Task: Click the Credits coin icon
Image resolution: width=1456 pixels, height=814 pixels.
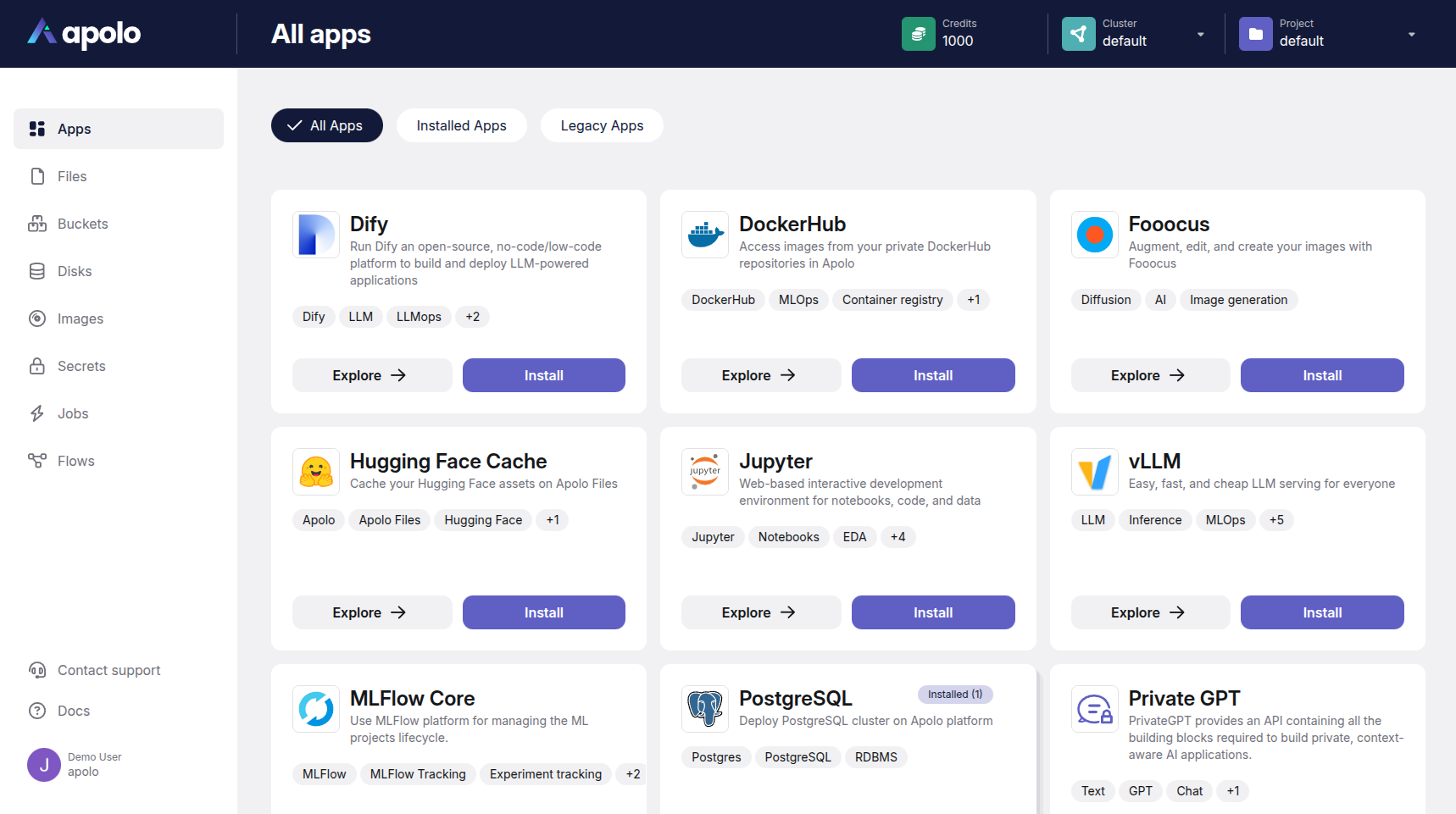Action: pyautogui.click(x=918, y=34)
